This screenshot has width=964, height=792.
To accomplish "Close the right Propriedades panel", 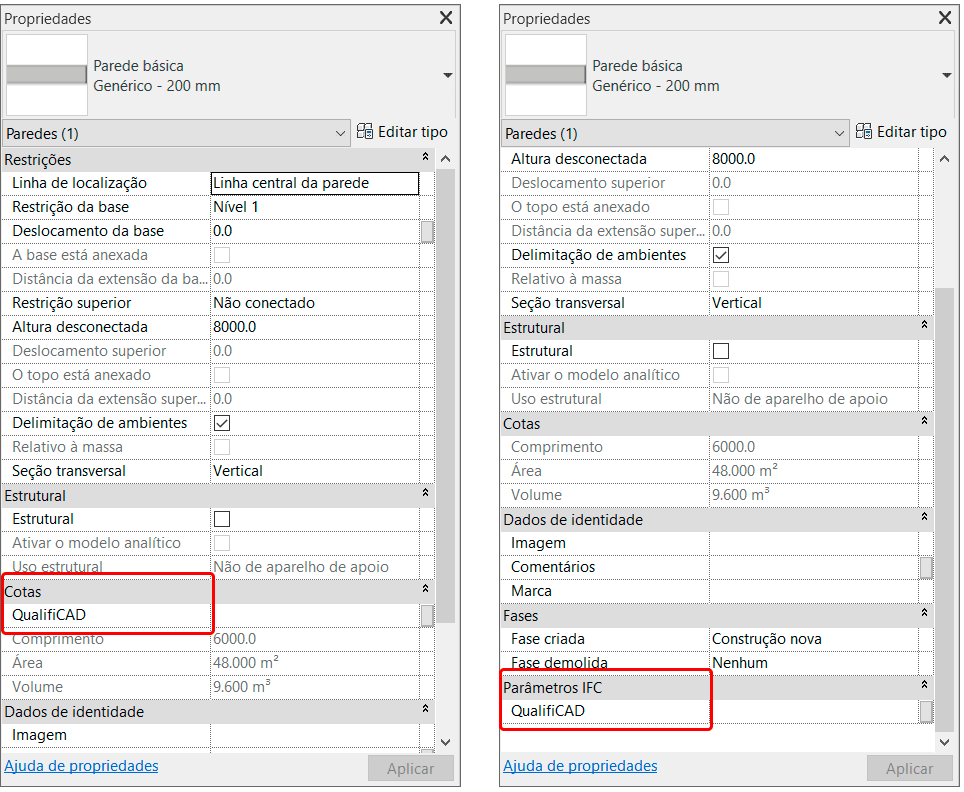I will tap(944, 18).
